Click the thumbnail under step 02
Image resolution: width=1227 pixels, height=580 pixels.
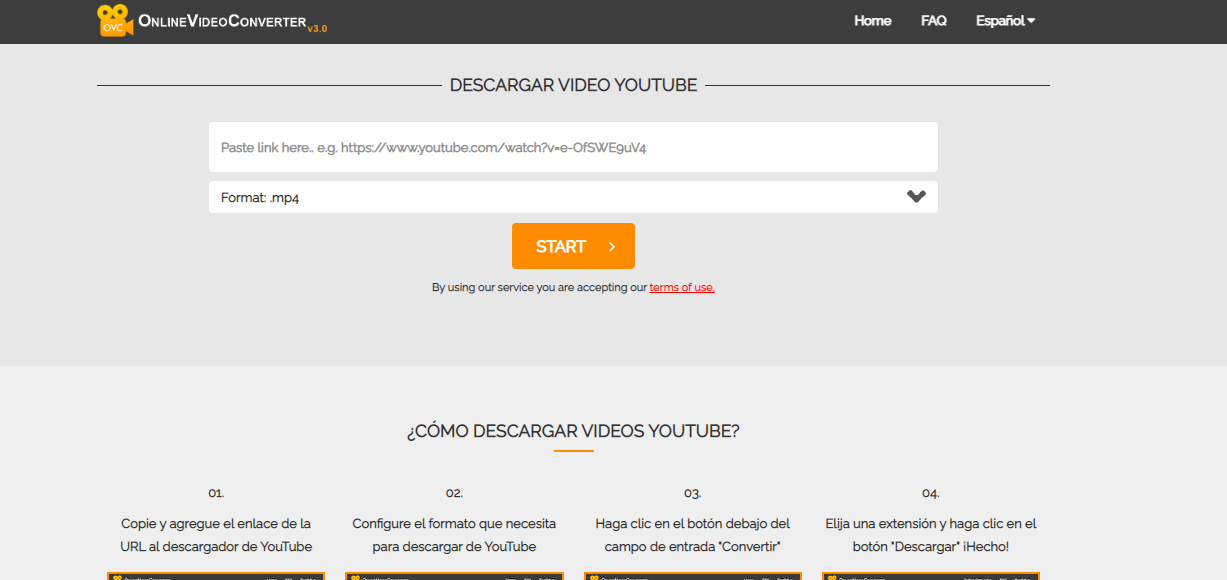pyautogui.click(x=454, y=576)
